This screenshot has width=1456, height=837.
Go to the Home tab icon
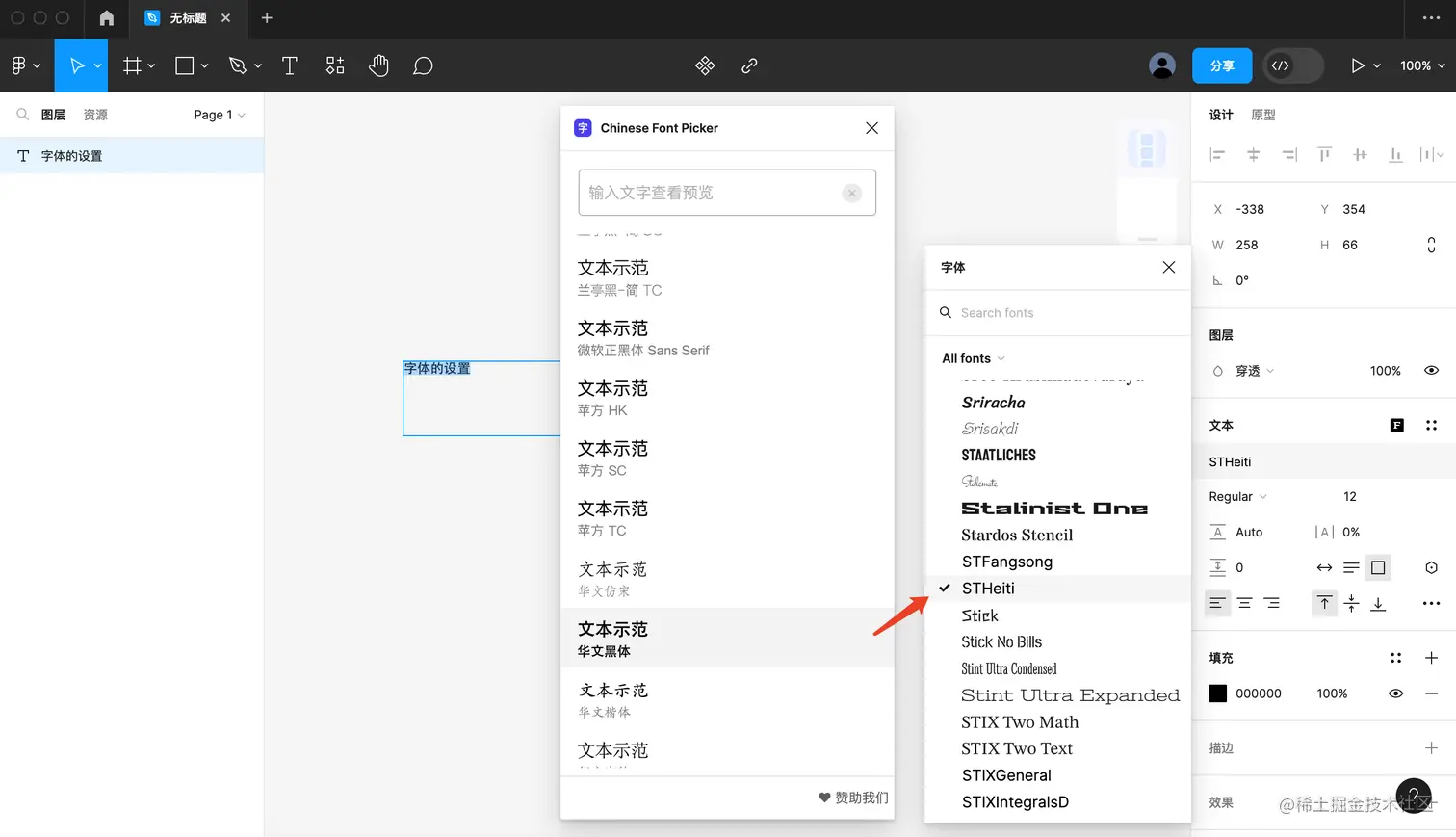point(106,18)
